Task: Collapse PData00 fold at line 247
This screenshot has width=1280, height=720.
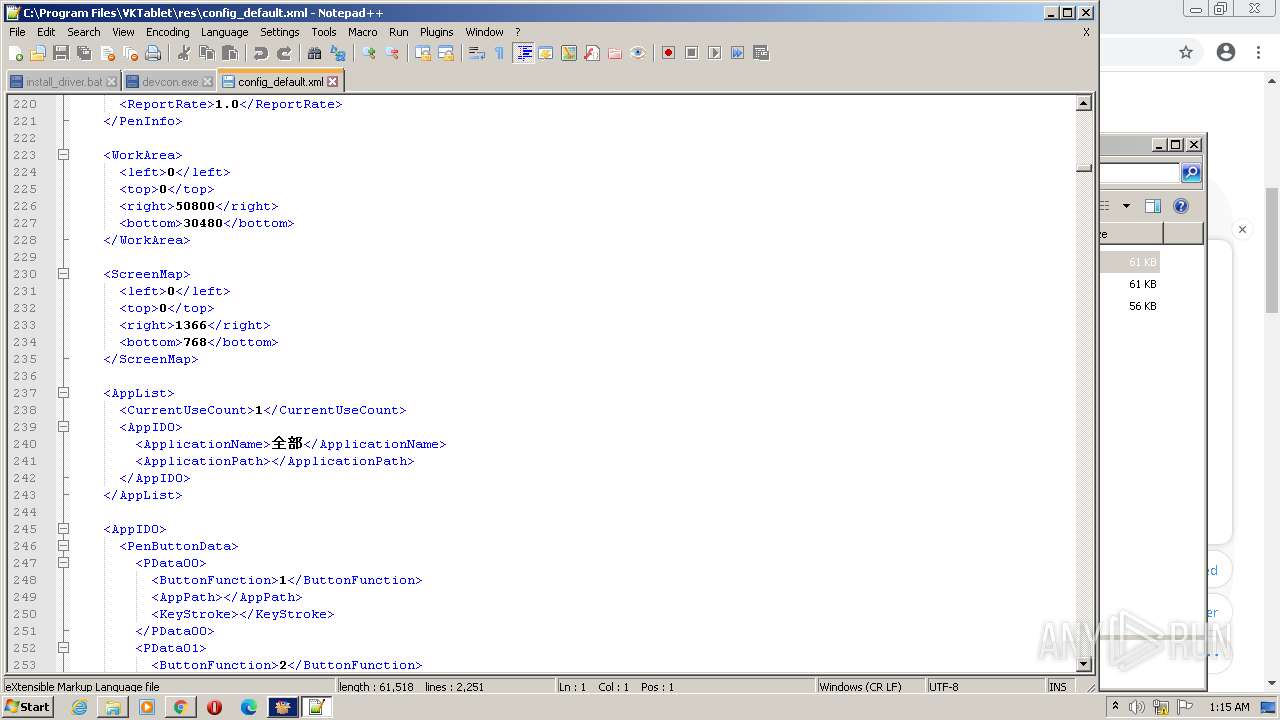Action: (63, 563)
